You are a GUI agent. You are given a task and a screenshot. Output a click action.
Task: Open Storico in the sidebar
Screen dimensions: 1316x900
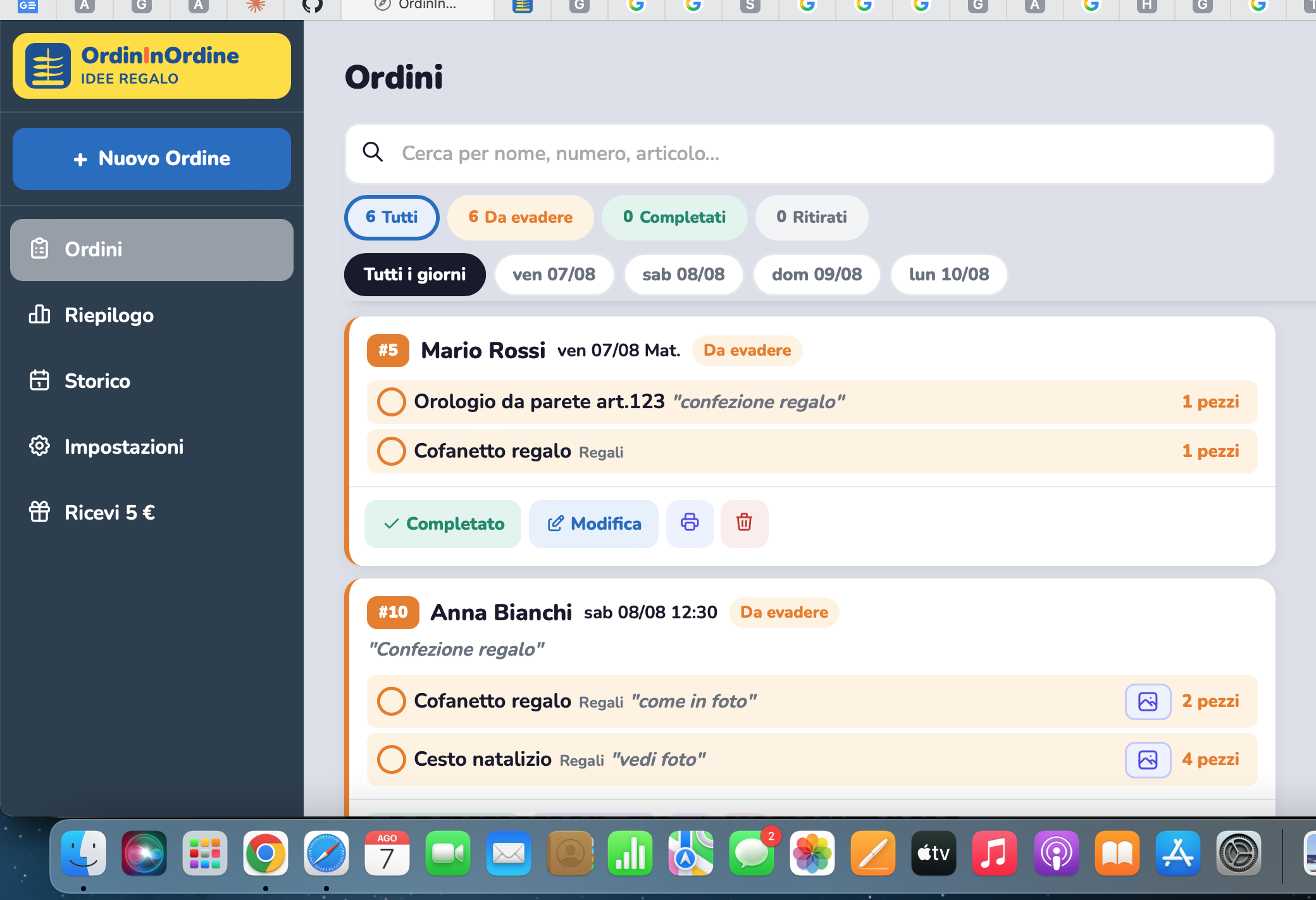point(152,381)
